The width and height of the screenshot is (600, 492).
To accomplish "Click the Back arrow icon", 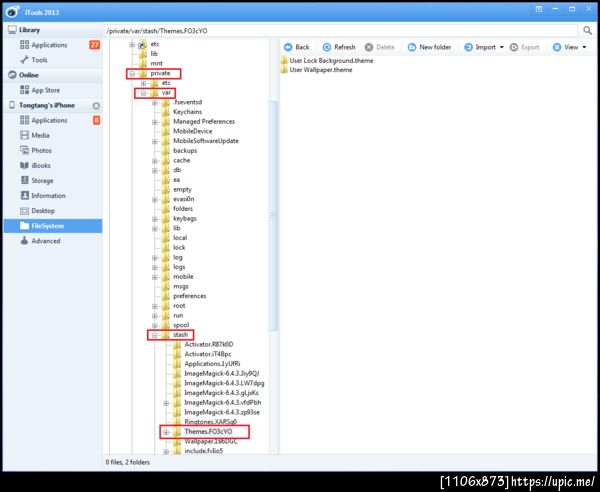I will pos(288,47).
